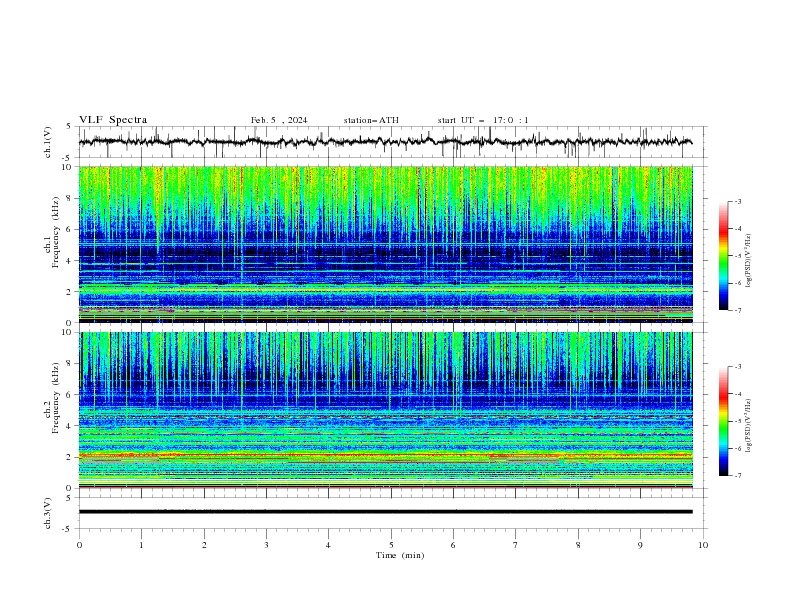
Task: Click the "ch.3(V)" axis label
Action: click(48, 513)
